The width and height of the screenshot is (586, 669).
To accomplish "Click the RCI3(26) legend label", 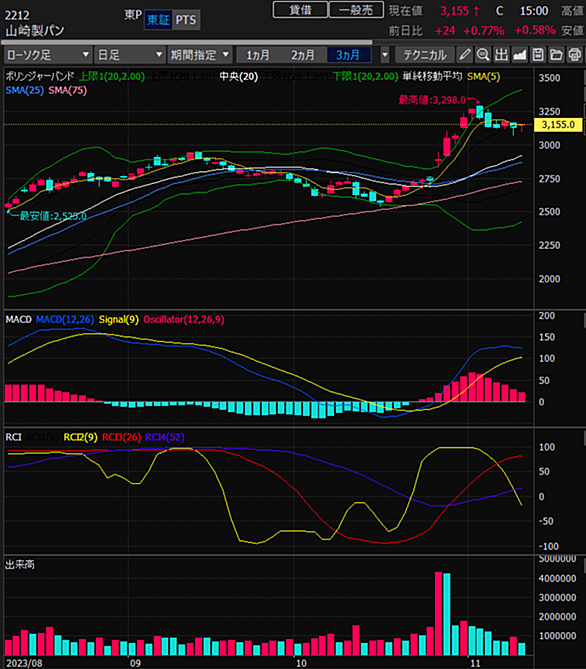I will tap(122, 437).
